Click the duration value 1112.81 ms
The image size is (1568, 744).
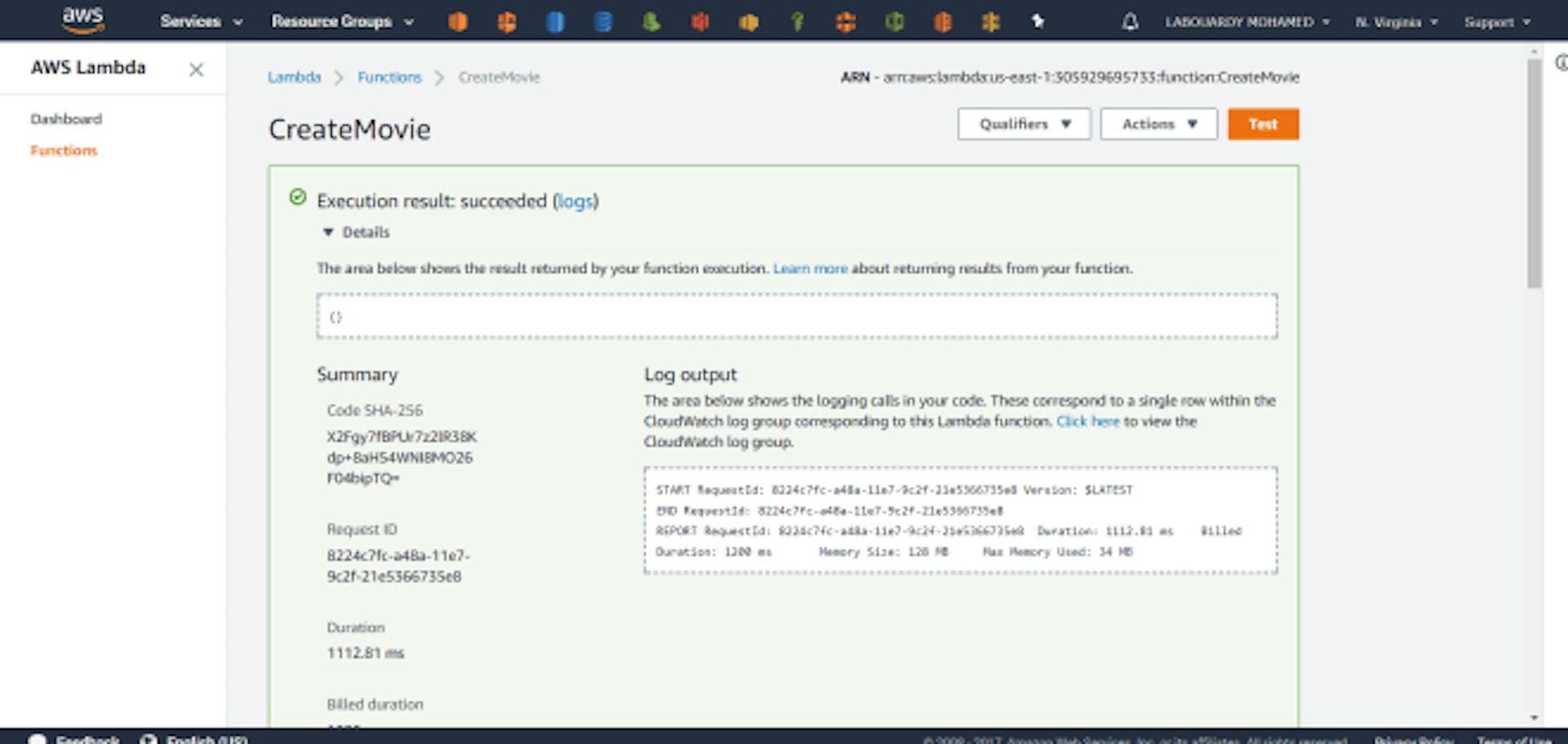click(x=365, y=653)
